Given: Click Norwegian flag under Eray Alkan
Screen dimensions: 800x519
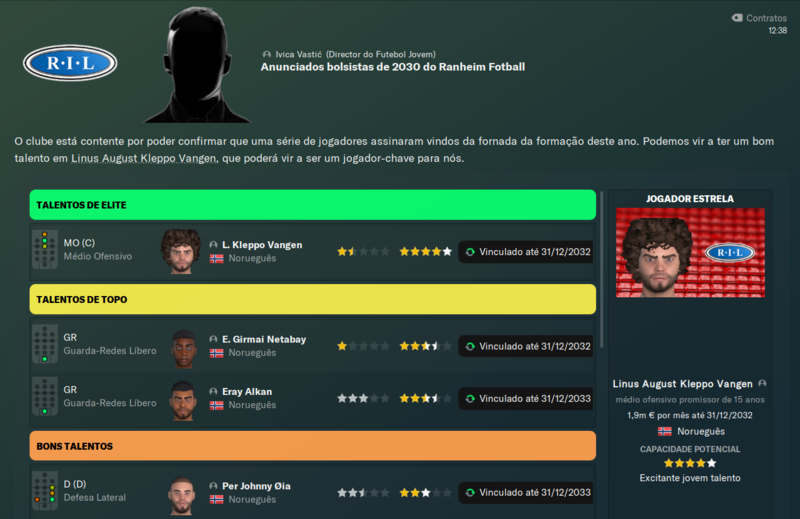Looking at the screenshot, I should (216, 405).
